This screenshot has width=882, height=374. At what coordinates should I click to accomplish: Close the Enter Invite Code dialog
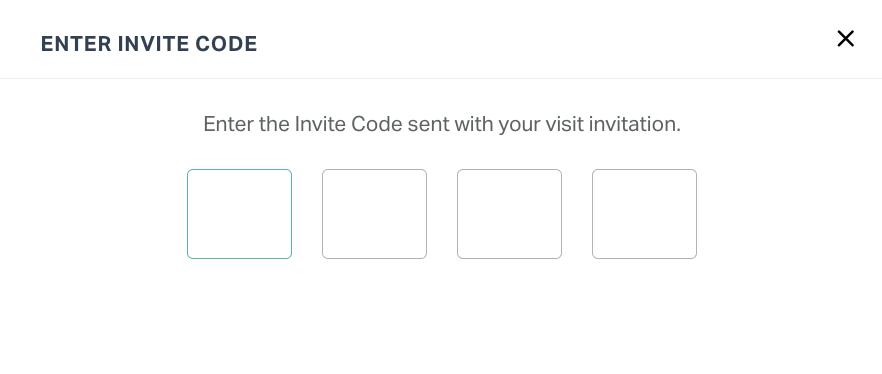click(x=845, y=39)
